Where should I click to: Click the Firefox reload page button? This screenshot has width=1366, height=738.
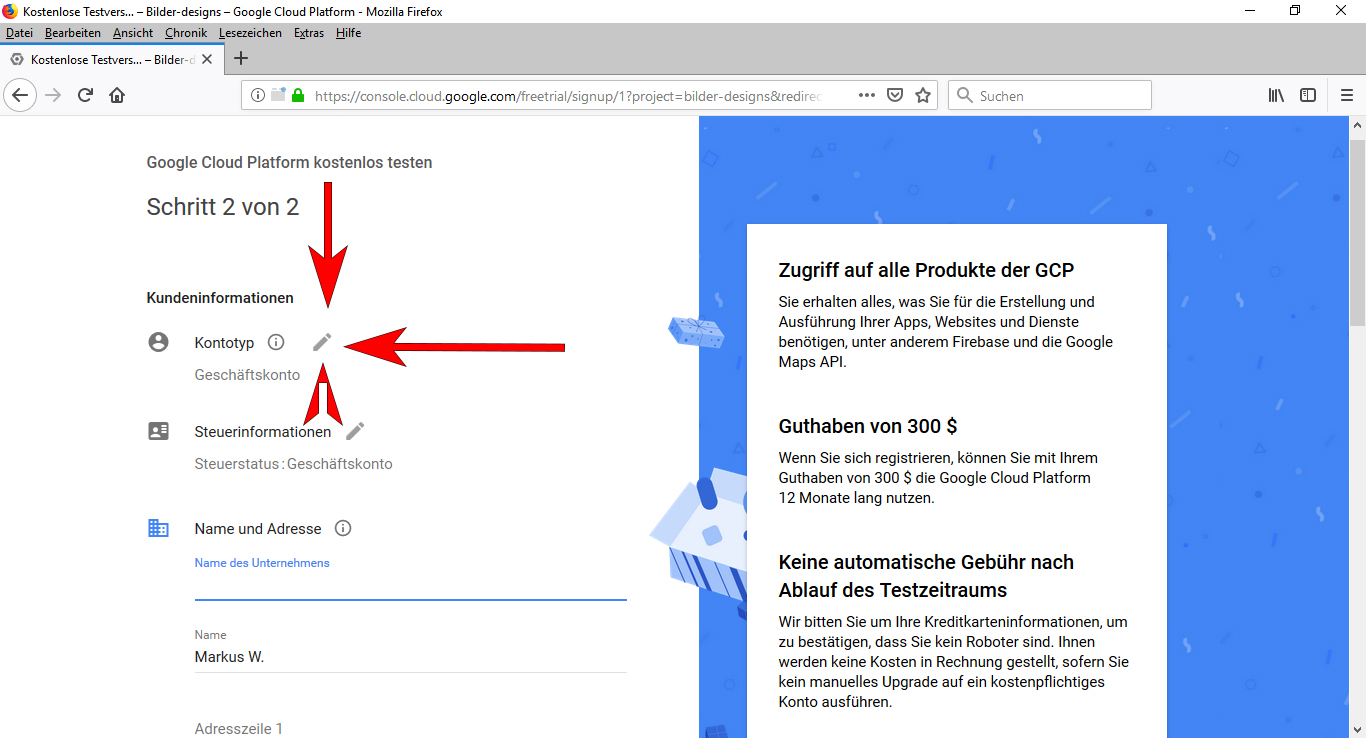click(85, 95)
